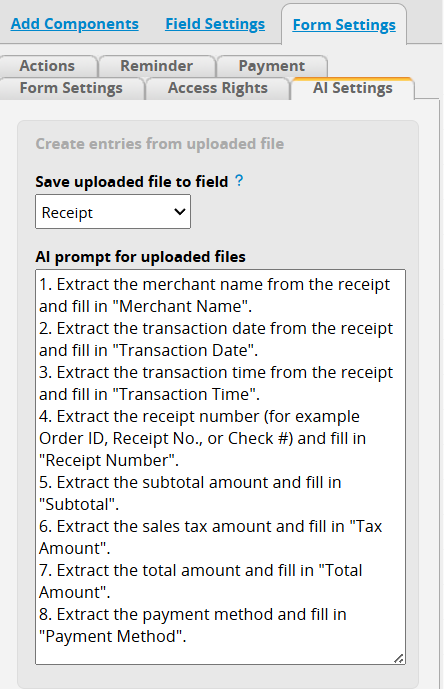Screen dimensions: 444x689
Task: Expand the Receipt field dropdown
Action: point(113,212)
